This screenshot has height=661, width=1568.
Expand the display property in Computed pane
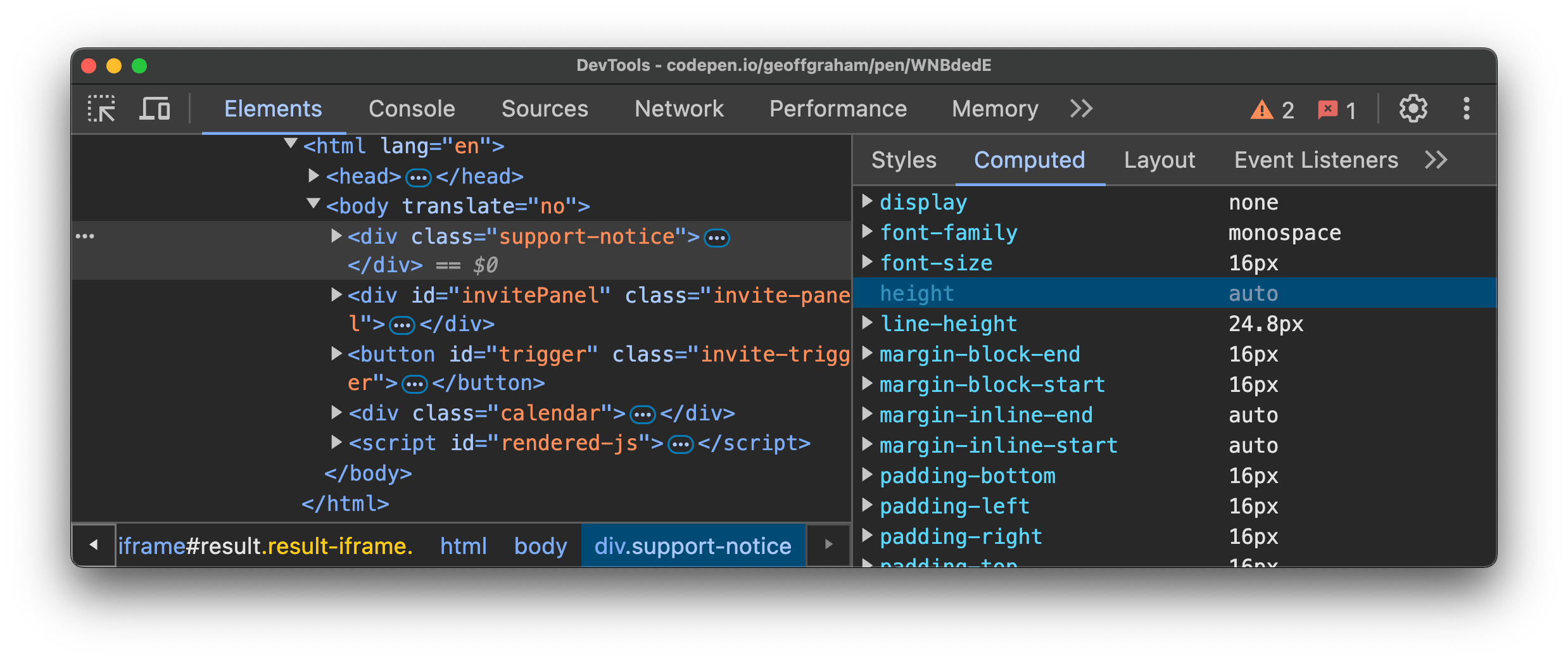coord(867,201)
